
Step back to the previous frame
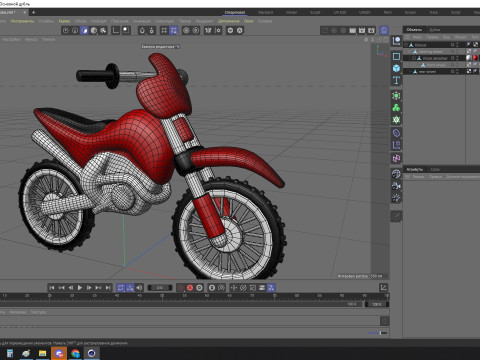(70, 288)
